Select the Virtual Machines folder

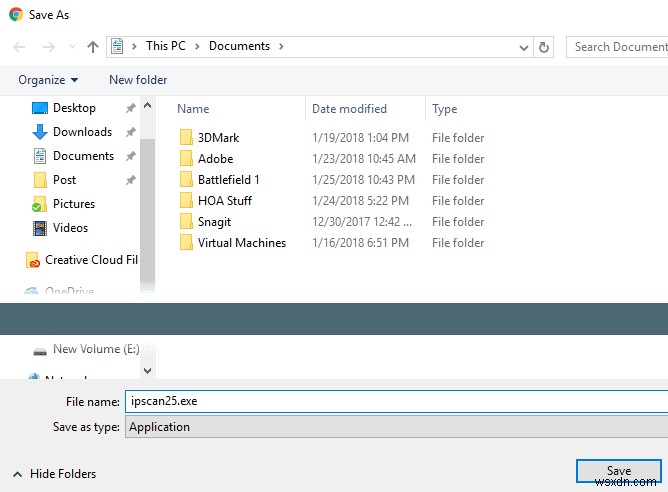pyautogui.click(x=241, y=243)
